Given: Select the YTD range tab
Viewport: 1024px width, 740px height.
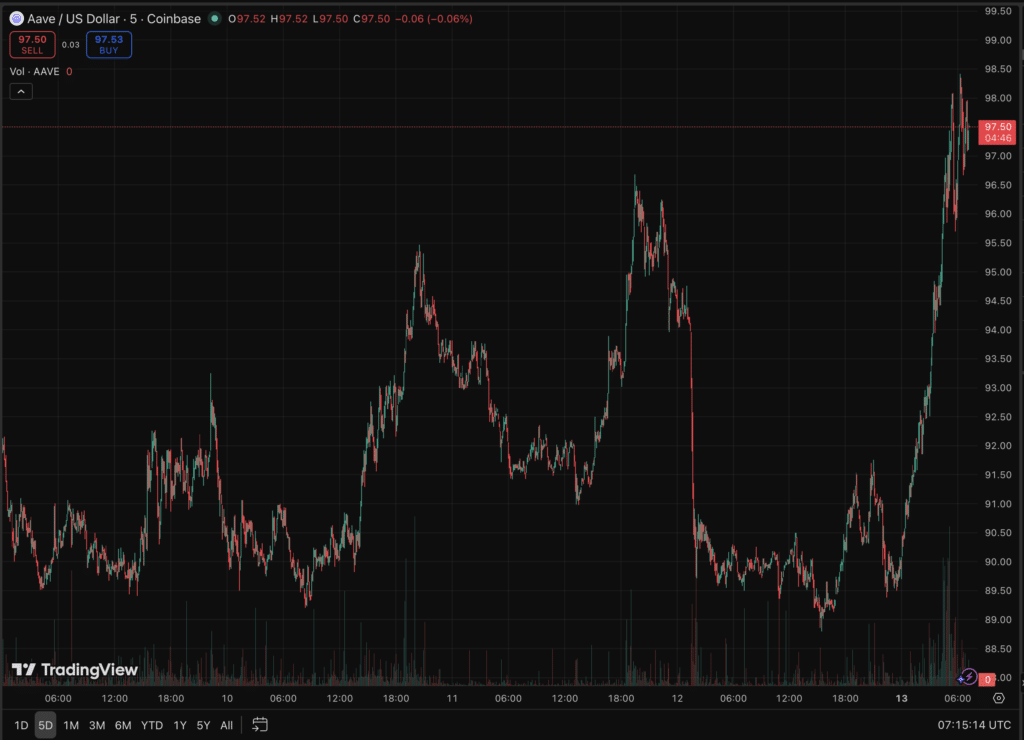Looking at the screenshot, I should [151, 724].
